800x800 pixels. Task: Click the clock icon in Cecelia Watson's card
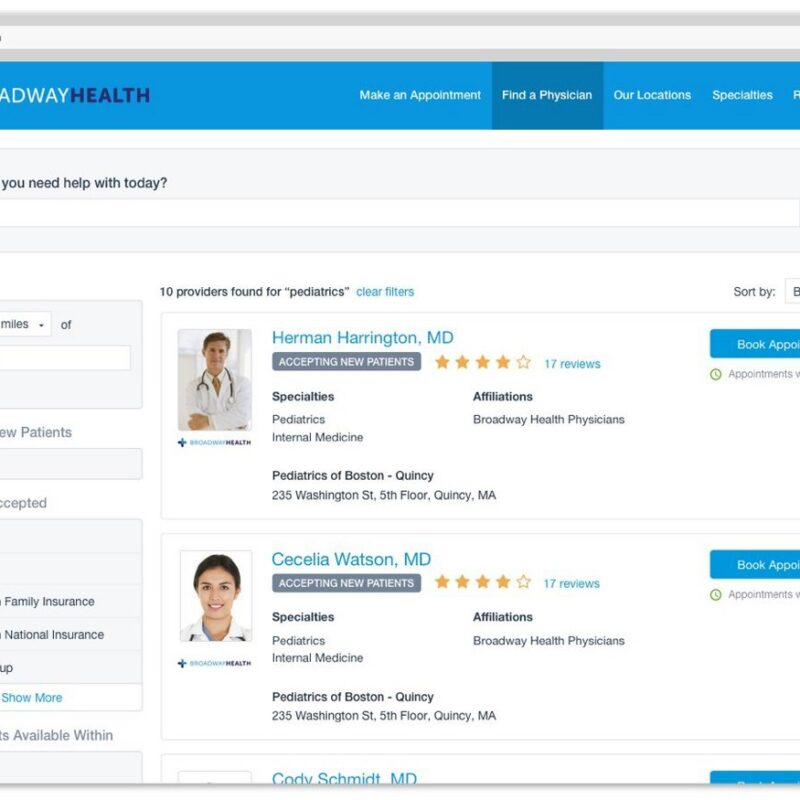[715, 595]
